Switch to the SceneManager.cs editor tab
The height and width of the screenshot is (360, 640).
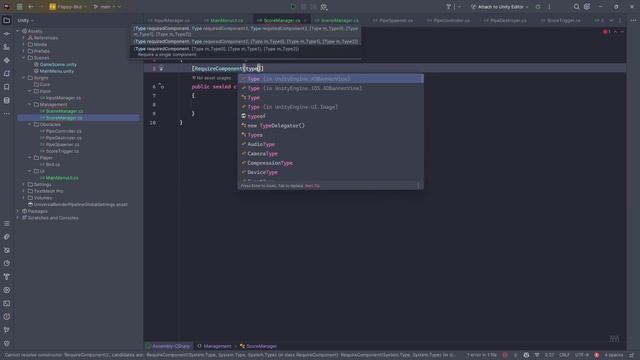(337, 20)
